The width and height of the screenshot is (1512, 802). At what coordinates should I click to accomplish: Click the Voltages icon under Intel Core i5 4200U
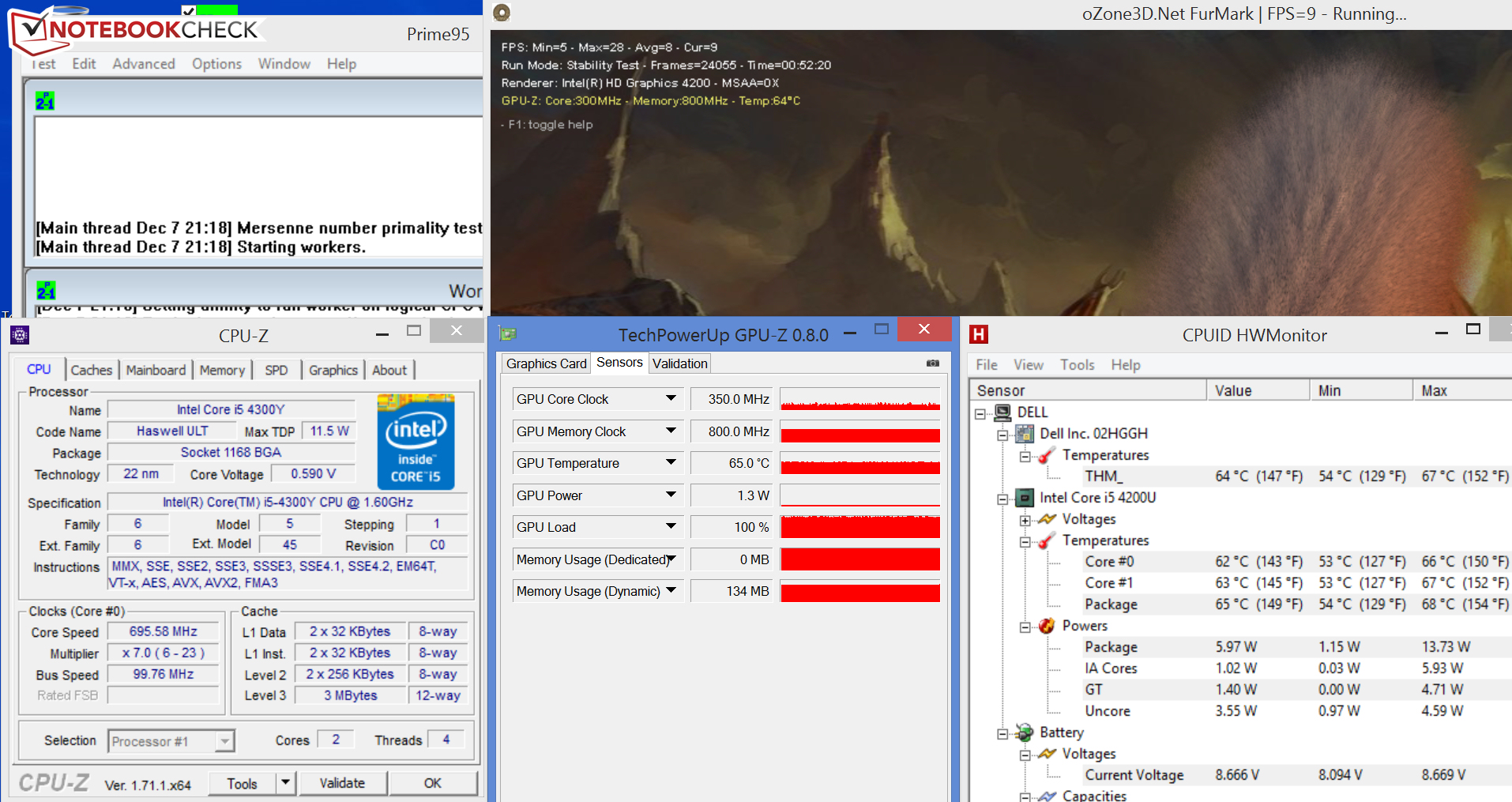click(1047, 519)
